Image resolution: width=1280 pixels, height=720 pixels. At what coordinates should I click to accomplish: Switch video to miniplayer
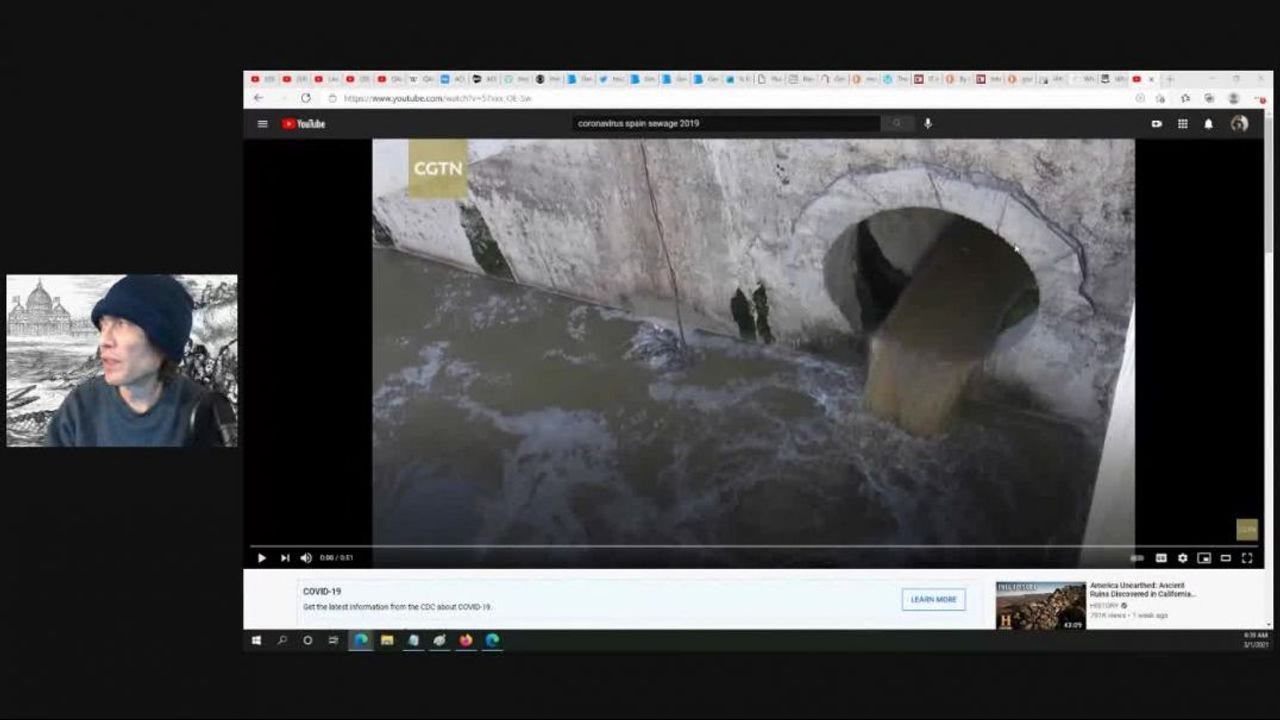pyautogui.click(x=1204, y=558)
